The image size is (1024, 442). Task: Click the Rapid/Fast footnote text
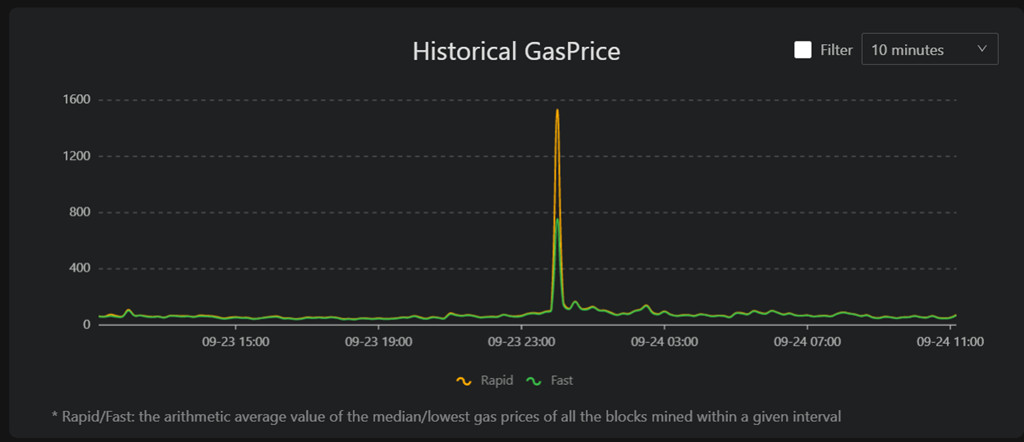[446, 415]
